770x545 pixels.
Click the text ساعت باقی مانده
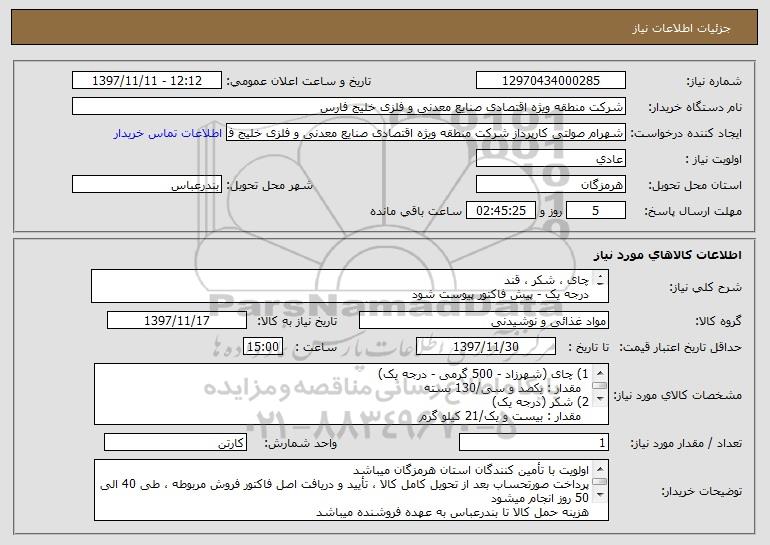(x=415, y=211)
